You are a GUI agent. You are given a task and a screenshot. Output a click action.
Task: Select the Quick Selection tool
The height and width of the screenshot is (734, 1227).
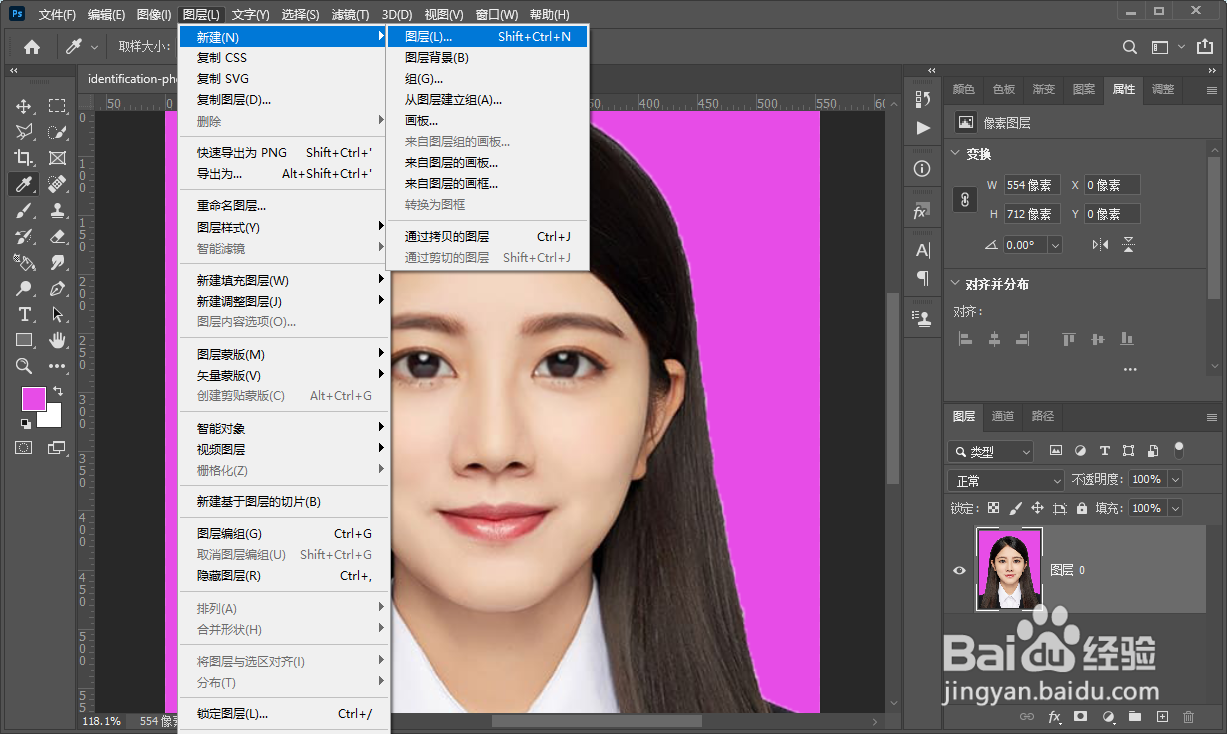point(58,132)
